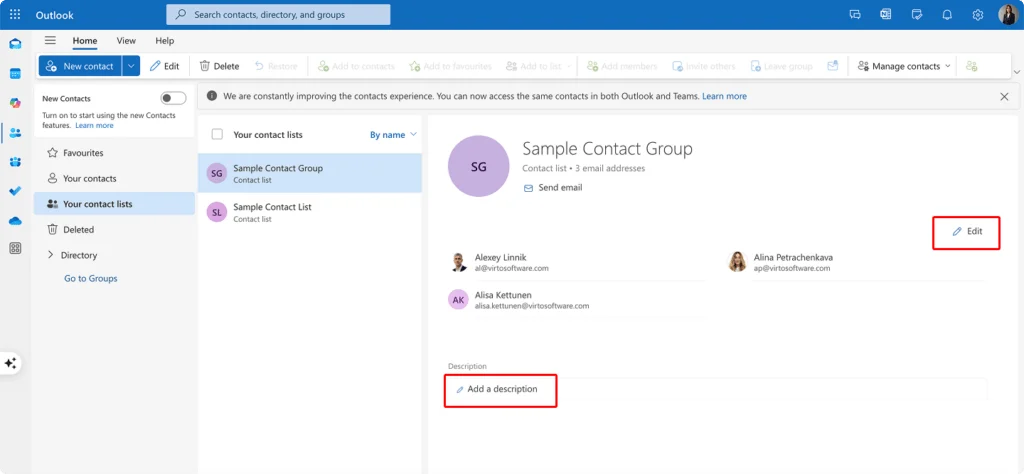Viewport: 1024px width, 474px height.
Task: Expand the ribbon with chevron at right
Action: (1016, 72)
